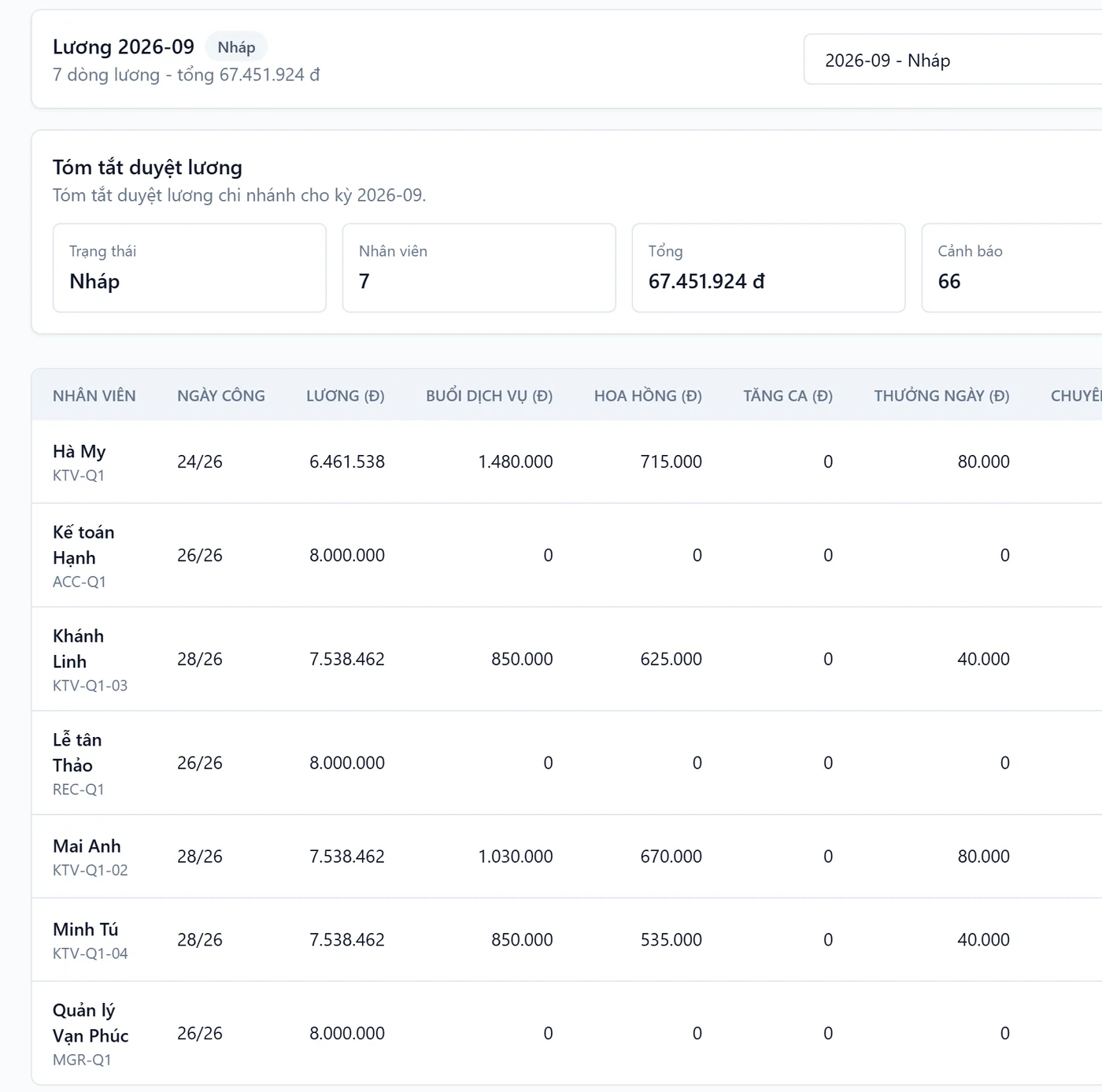1102x1092 pixels.
Task: Click the Nhân viên summary card
Action: point(479,268)
